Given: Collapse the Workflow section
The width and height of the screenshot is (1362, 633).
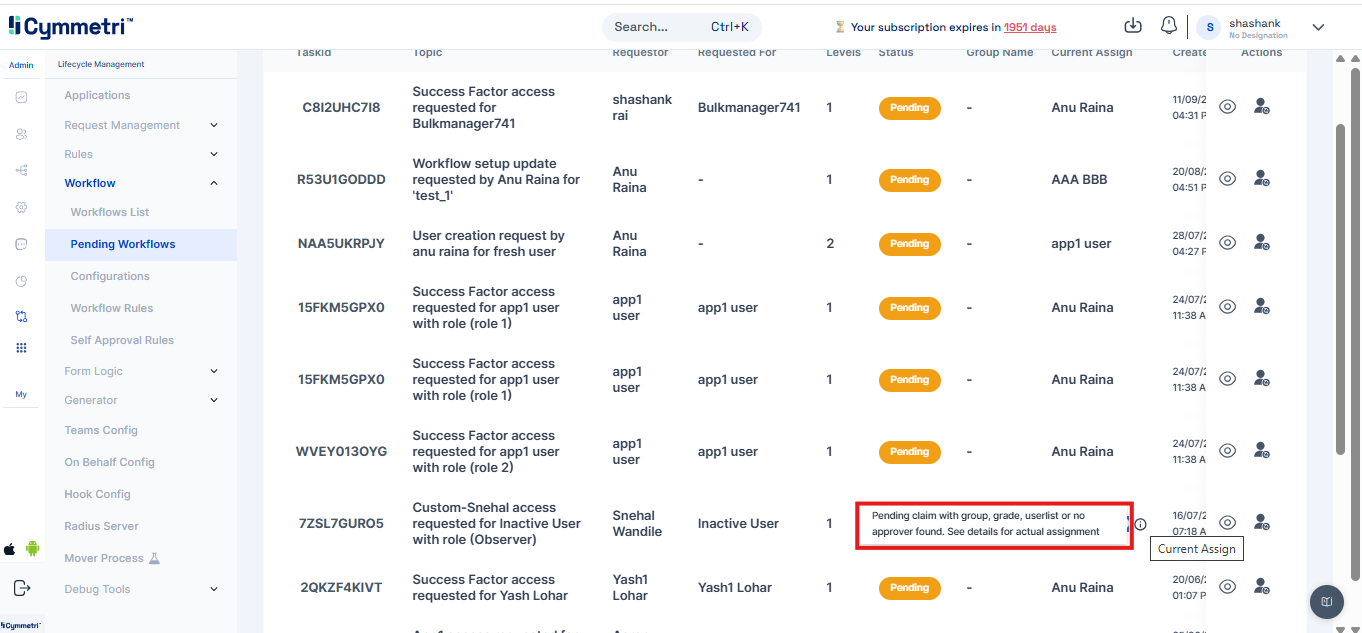Looking at the screenshot, I should pos(214,183).
